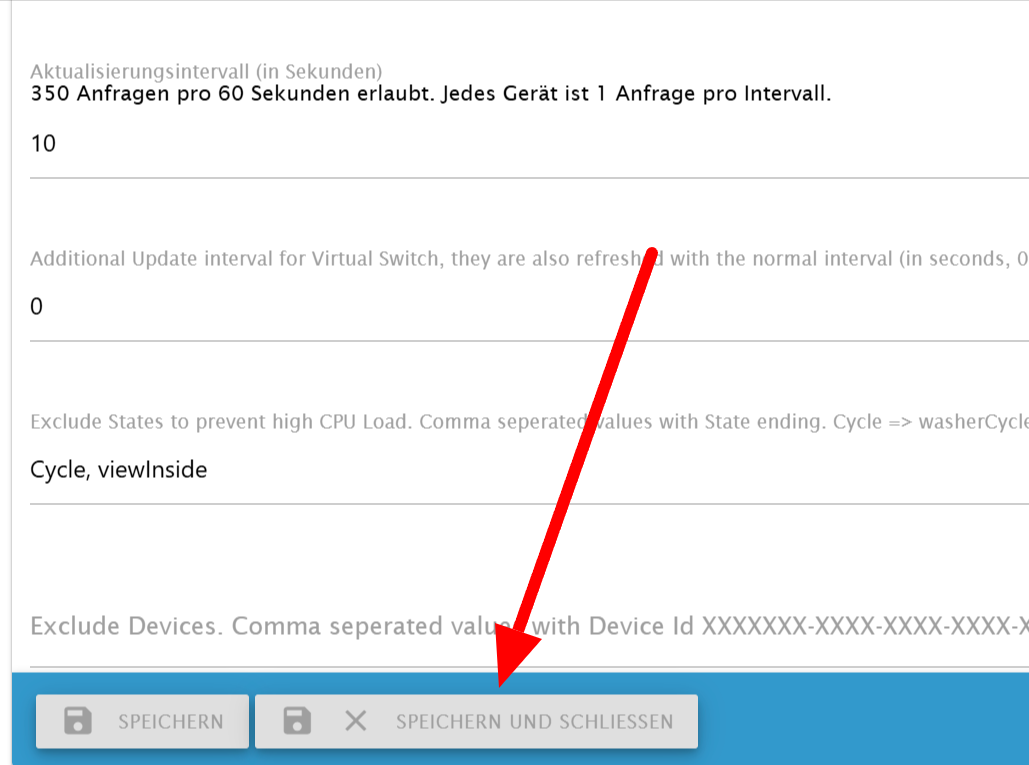Click the text Cycle, viewInside
This screenshot has height=765, width=1029.
tap(119, 470)
